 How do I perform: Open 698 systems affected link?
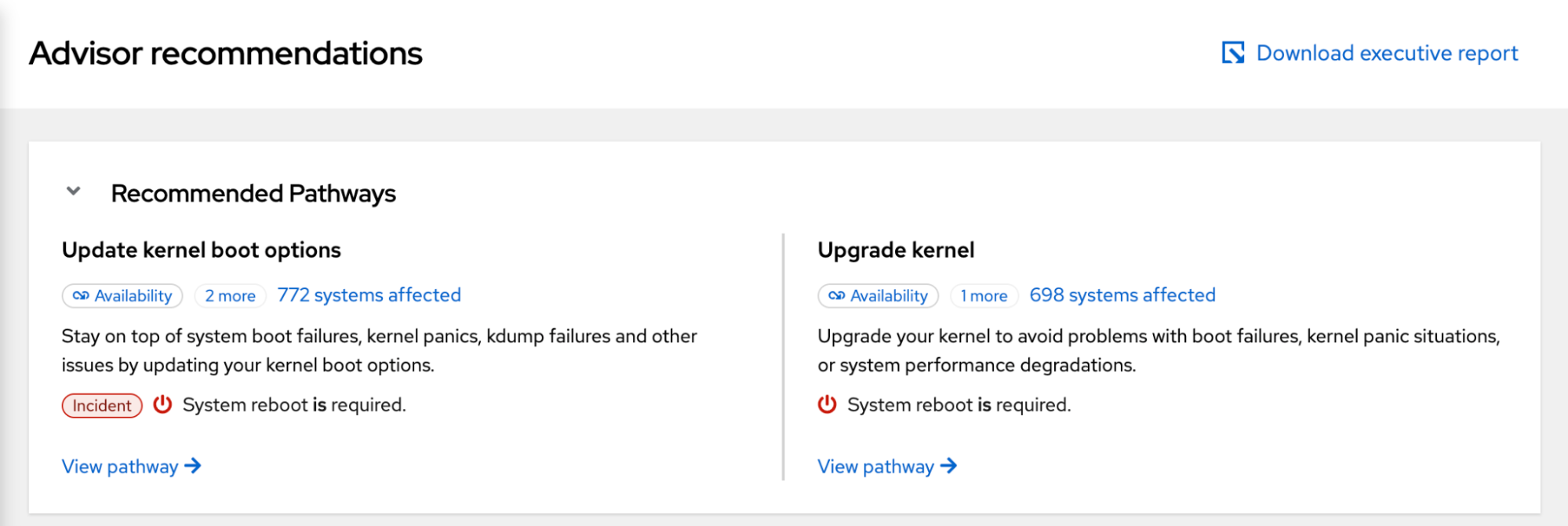click(1122, 295)
